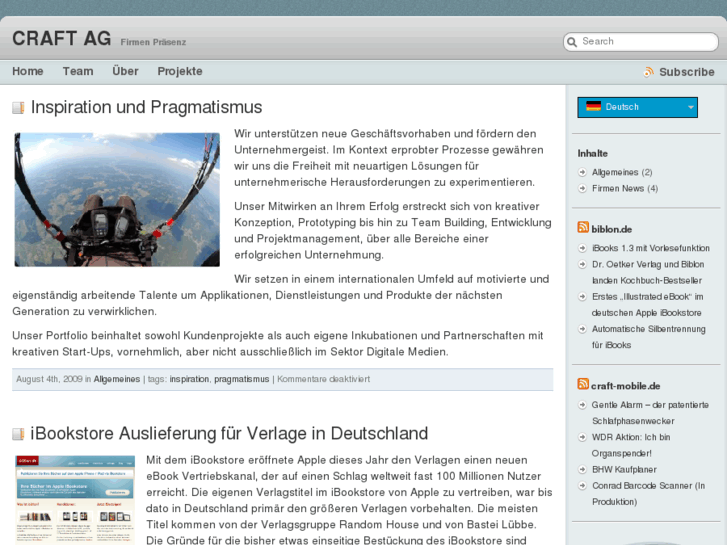This screenshot has height=545, width=727.
Task: Click the August 4th, 2009 date text
Action: (49, 379)
